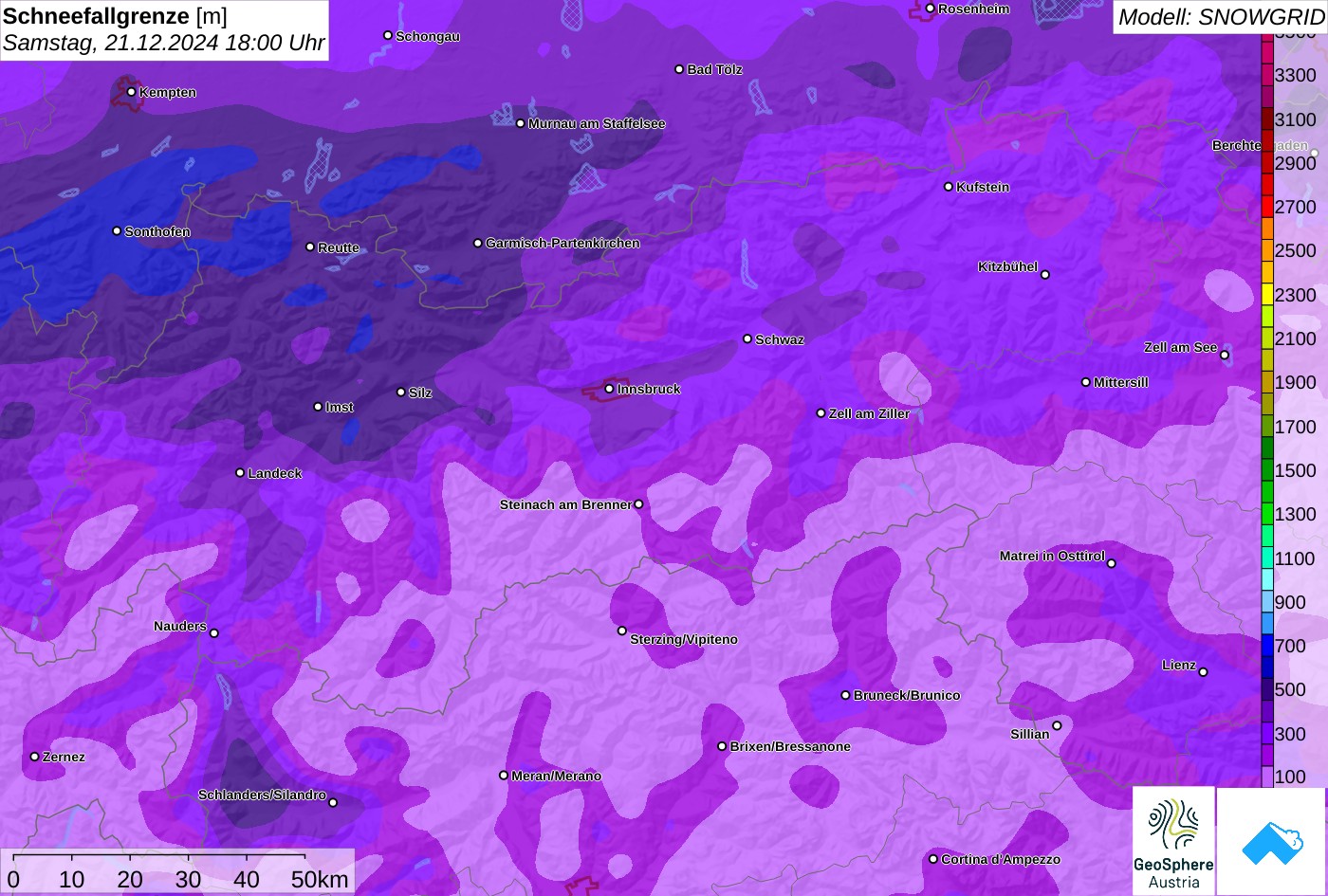Click the 300 legend value

(1290, 734)
